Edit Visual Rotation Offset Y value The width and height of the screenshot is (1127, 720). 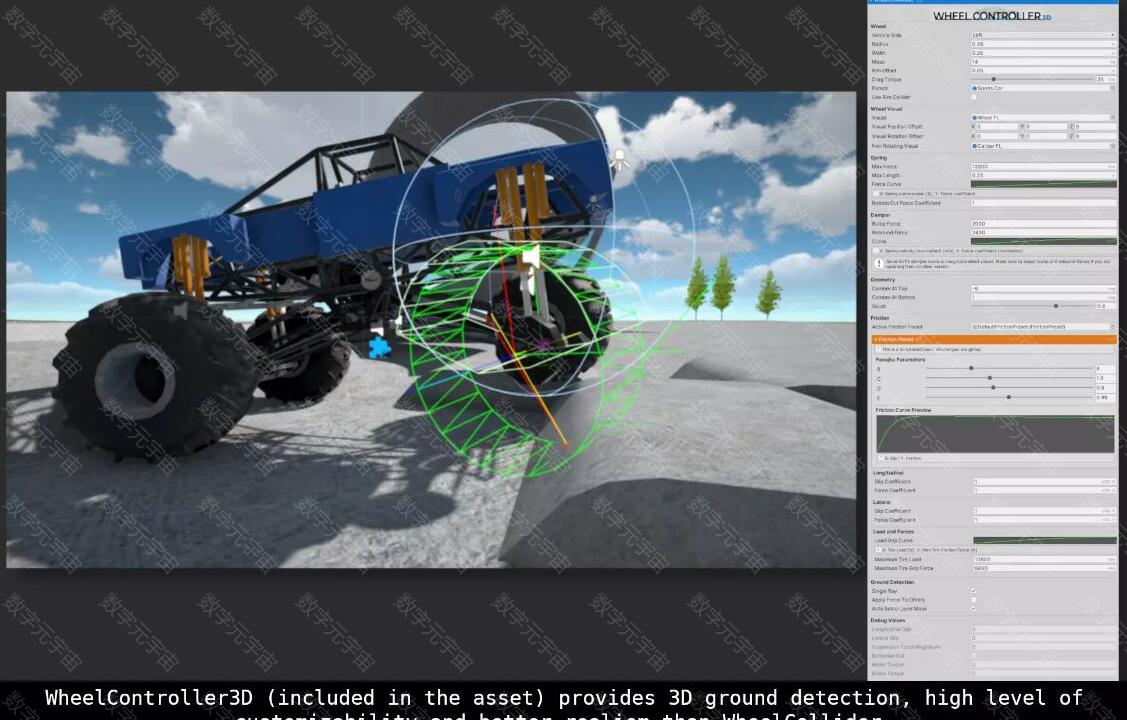pos(1046,136)
